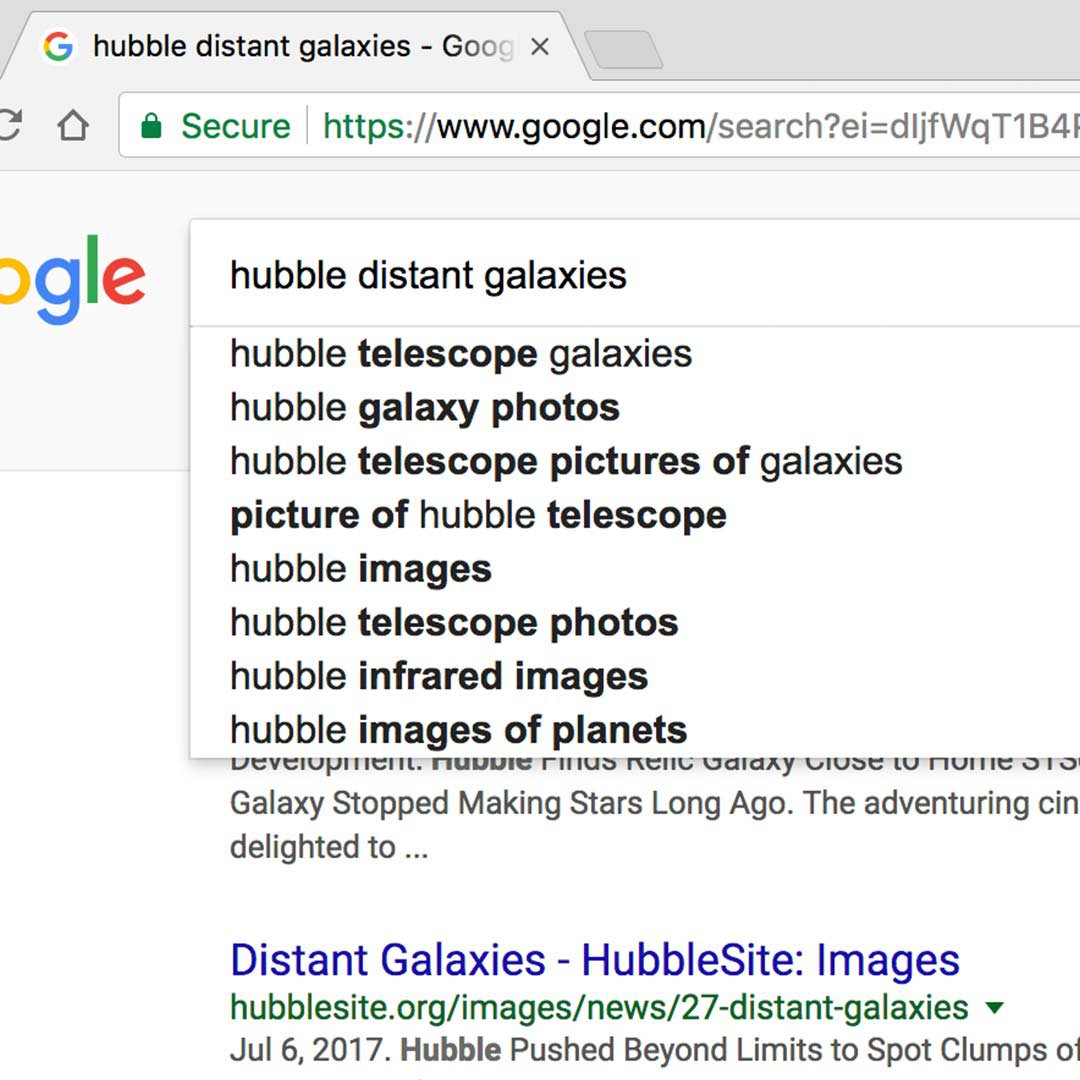Image resolution: width=1080 pixels, height=1080 pixels.
Task: Choose hubble infrared images suggestion
Action: [439, 677]
